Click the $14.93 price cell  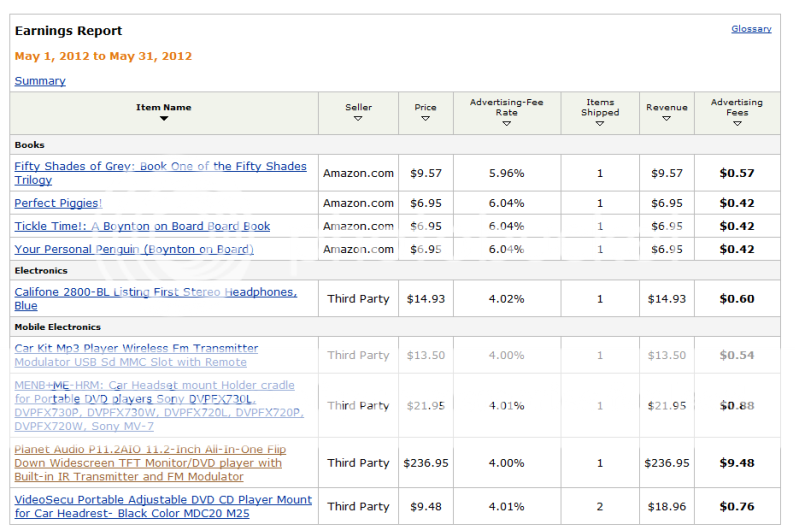(425, 299)
